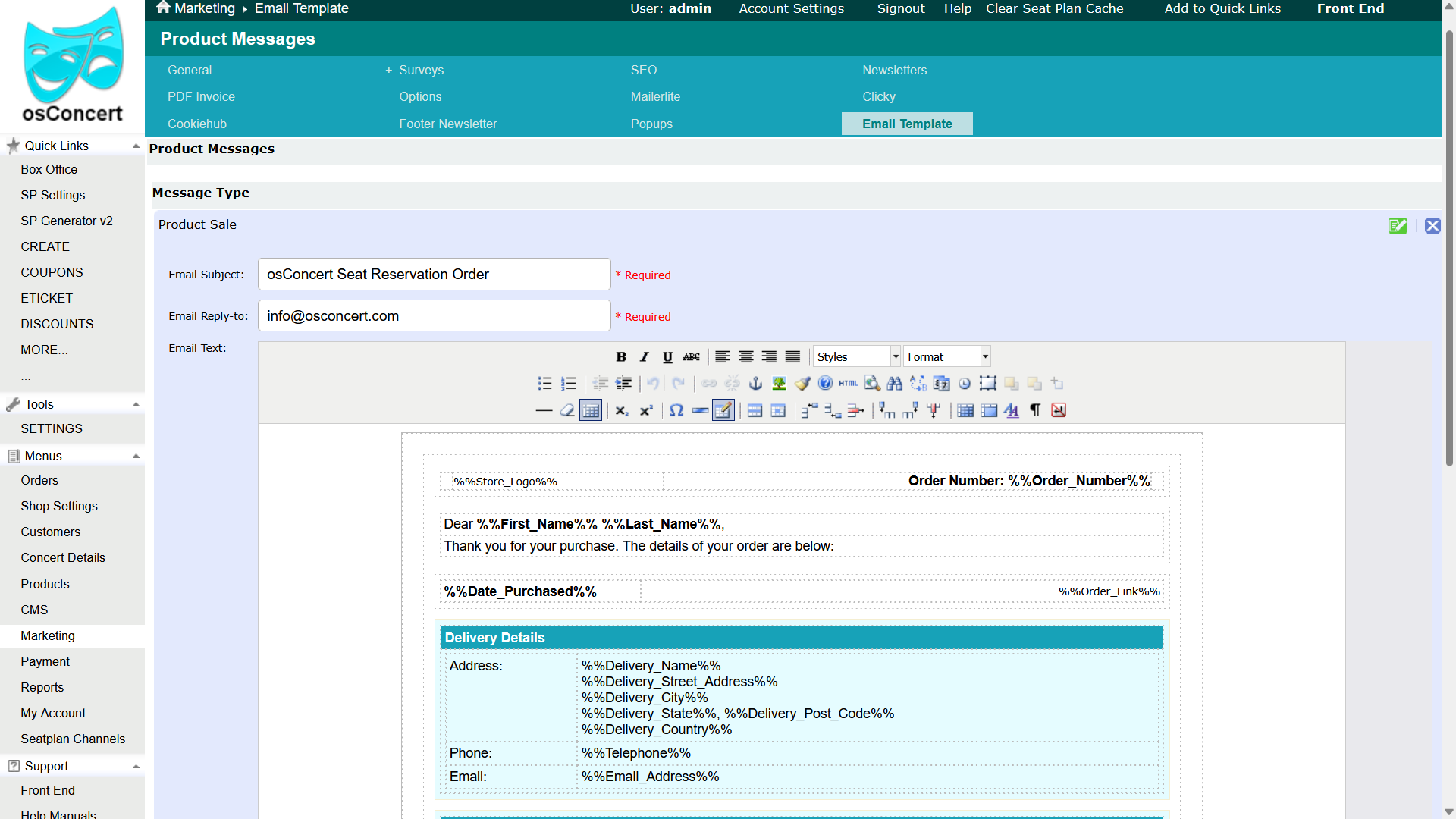Open the HTML source editor
Viewport: 1456px width, 819px height.
(x=849, y=384)
